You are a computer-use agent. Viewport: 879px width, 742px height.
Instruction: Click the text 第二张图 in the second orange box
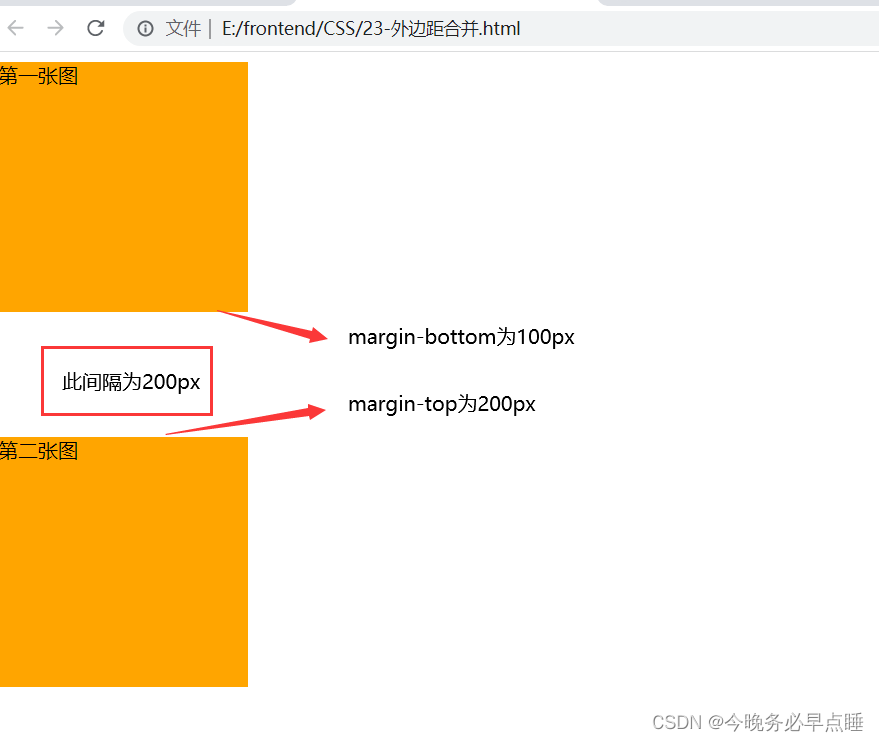tap(39, 451)
